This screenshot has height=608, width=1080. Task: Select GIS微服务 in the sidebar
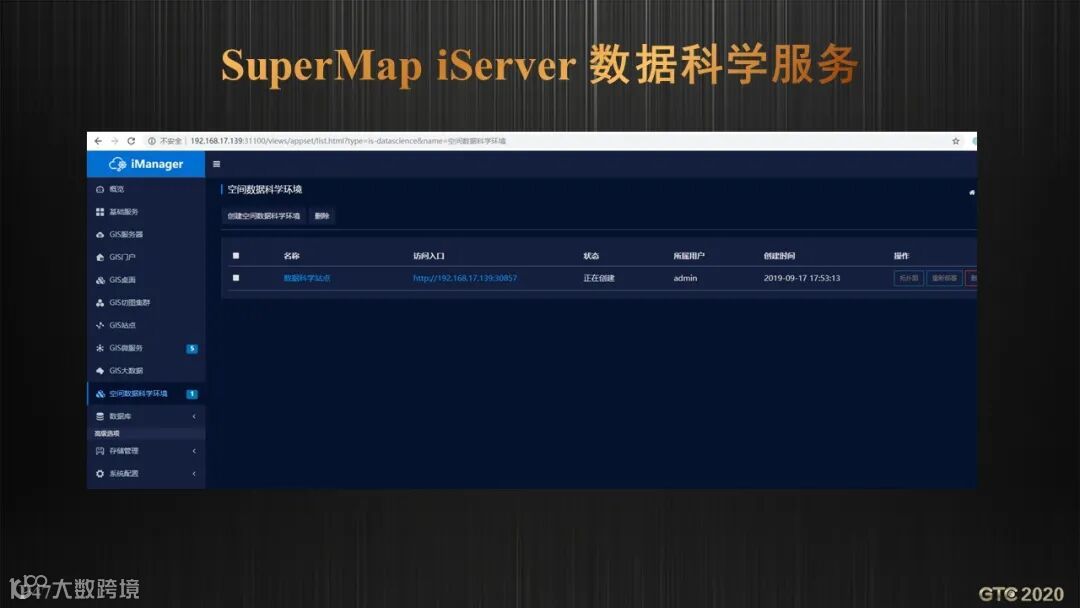(146, 348)
